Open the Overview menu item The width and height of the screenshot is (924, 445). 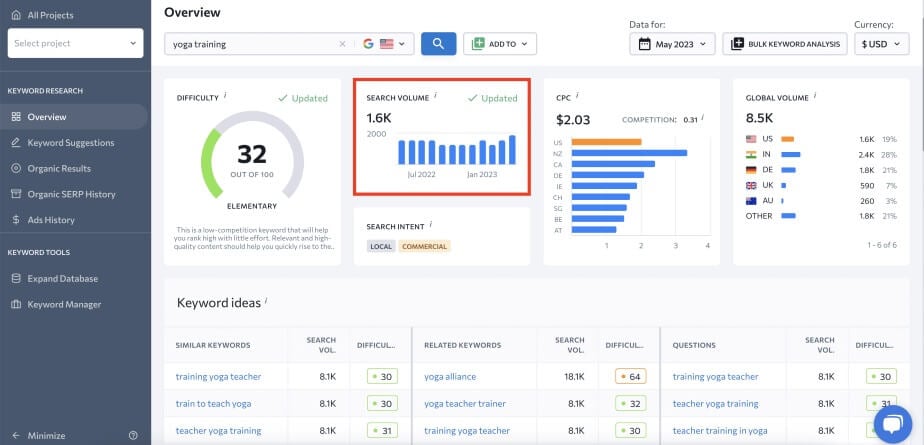click(x=74, y=117)
